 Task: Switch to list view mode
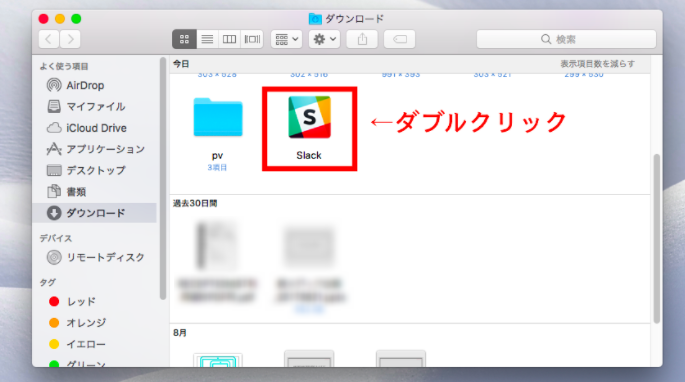(x=207, y=39)
